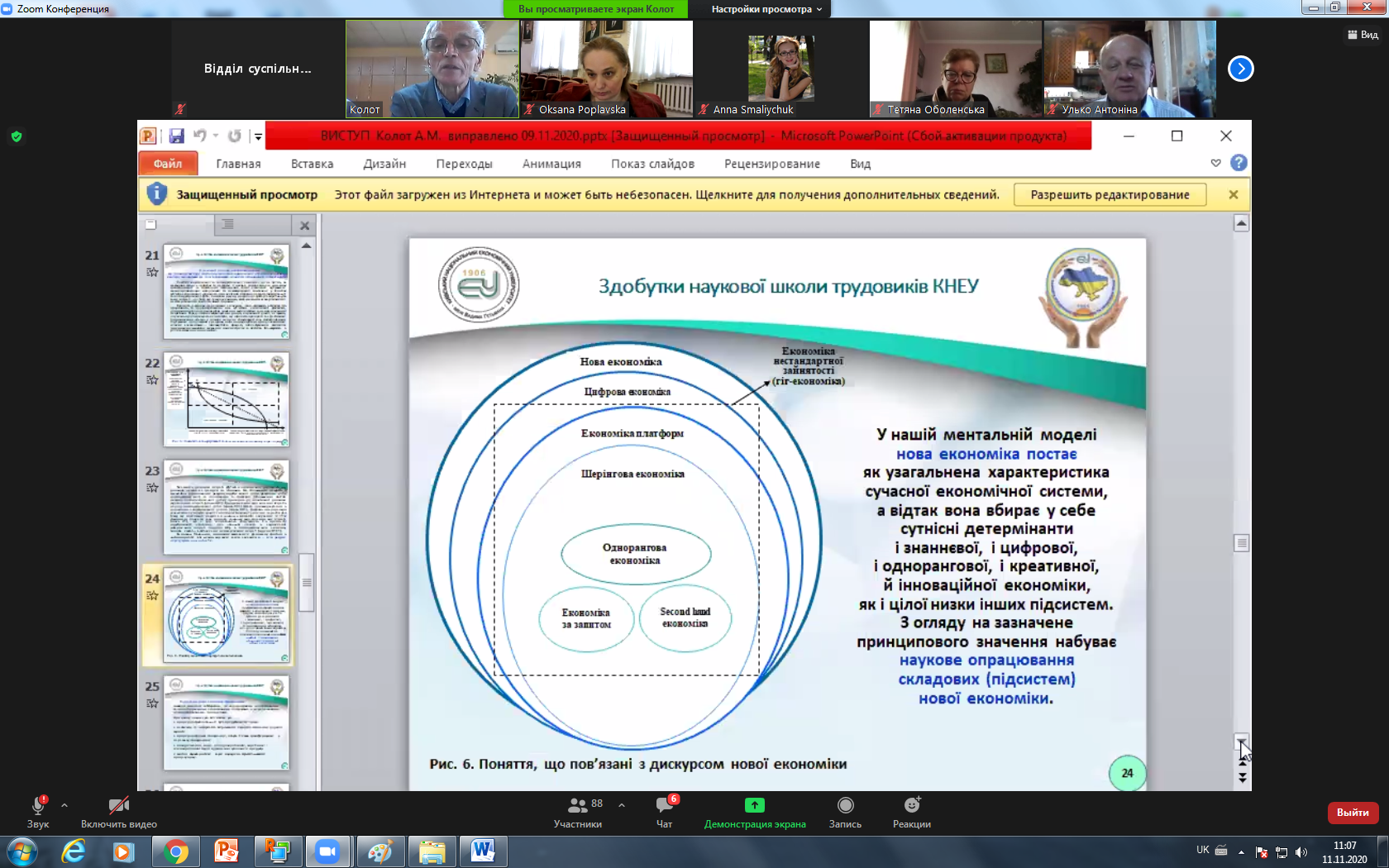Click Разрешить редактирование button

pos(1110,195)
